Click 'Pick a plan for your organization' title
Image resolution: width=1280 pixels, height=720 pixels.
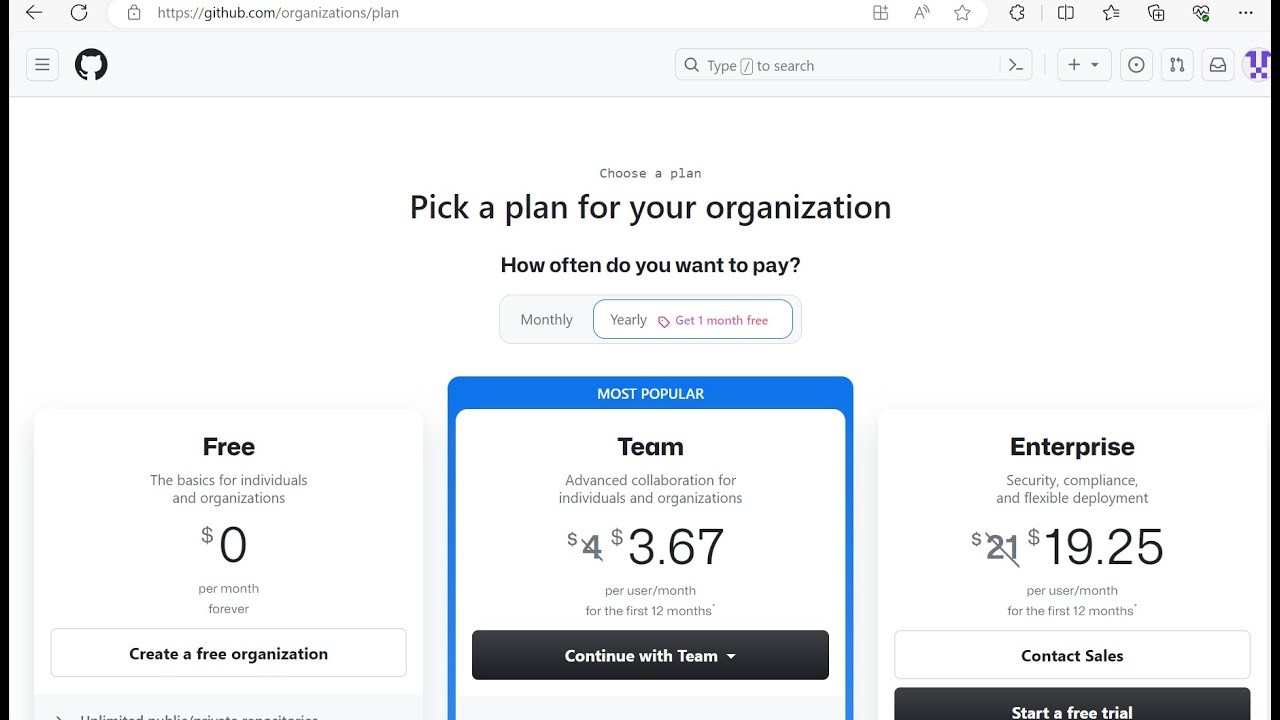pos(650,207)
